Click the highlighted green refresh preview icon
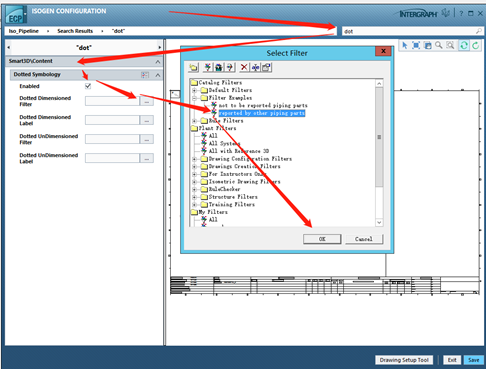Screen dimensions: 486x369 (x=464, y=45)
